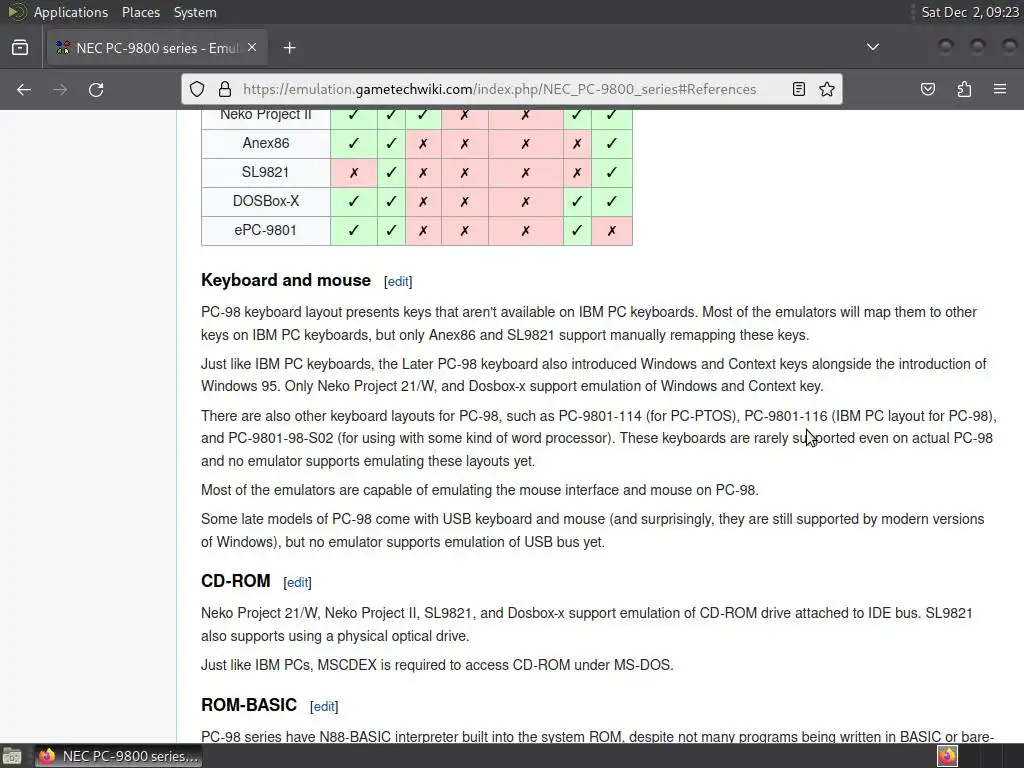Click the tracking protection shield icon
Image resolution: width=1024 pixels, height=768 pixels.
tap(197, 89)
